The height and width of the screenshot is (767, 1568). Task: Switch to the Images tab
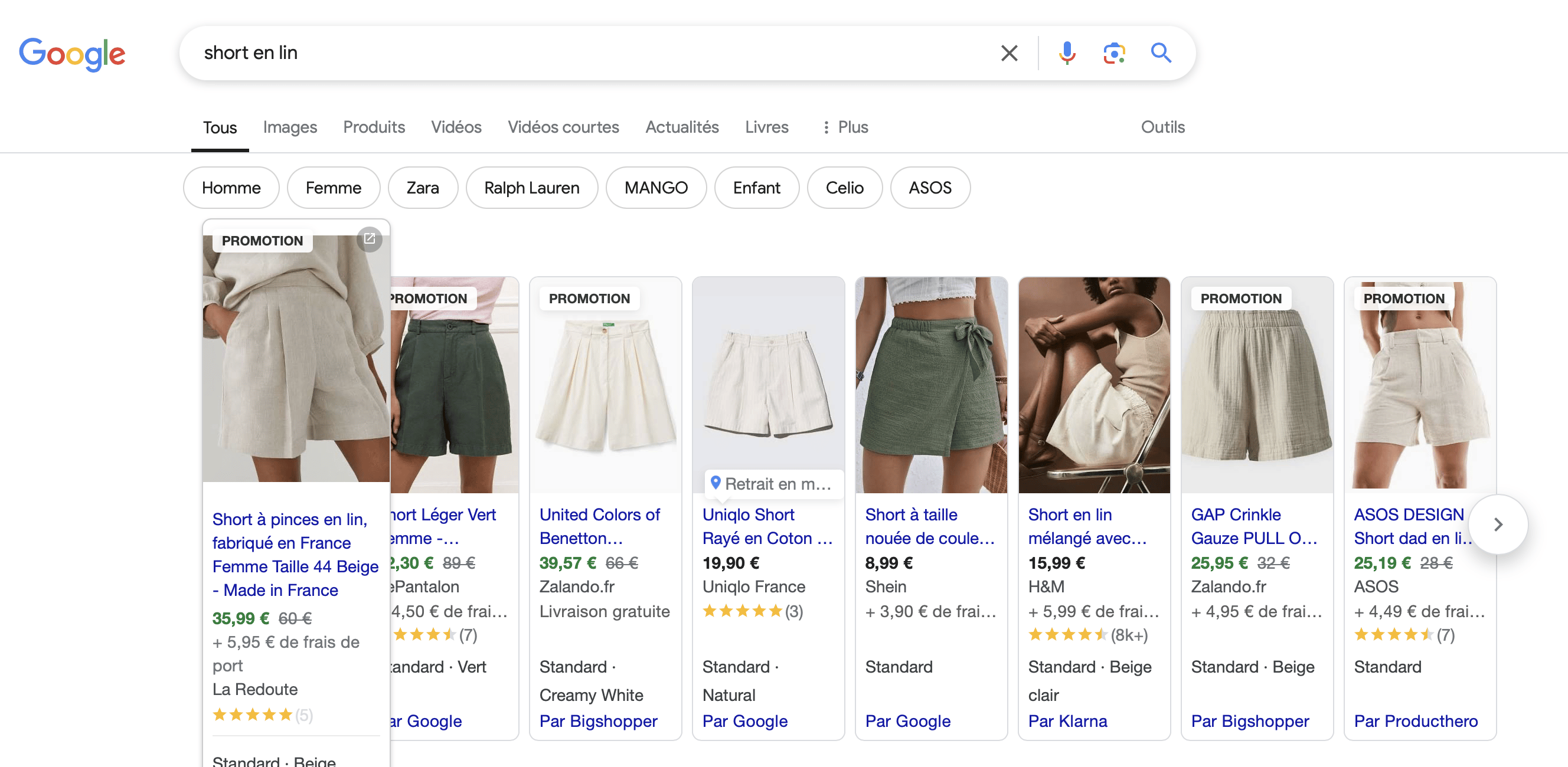[290, 127]
